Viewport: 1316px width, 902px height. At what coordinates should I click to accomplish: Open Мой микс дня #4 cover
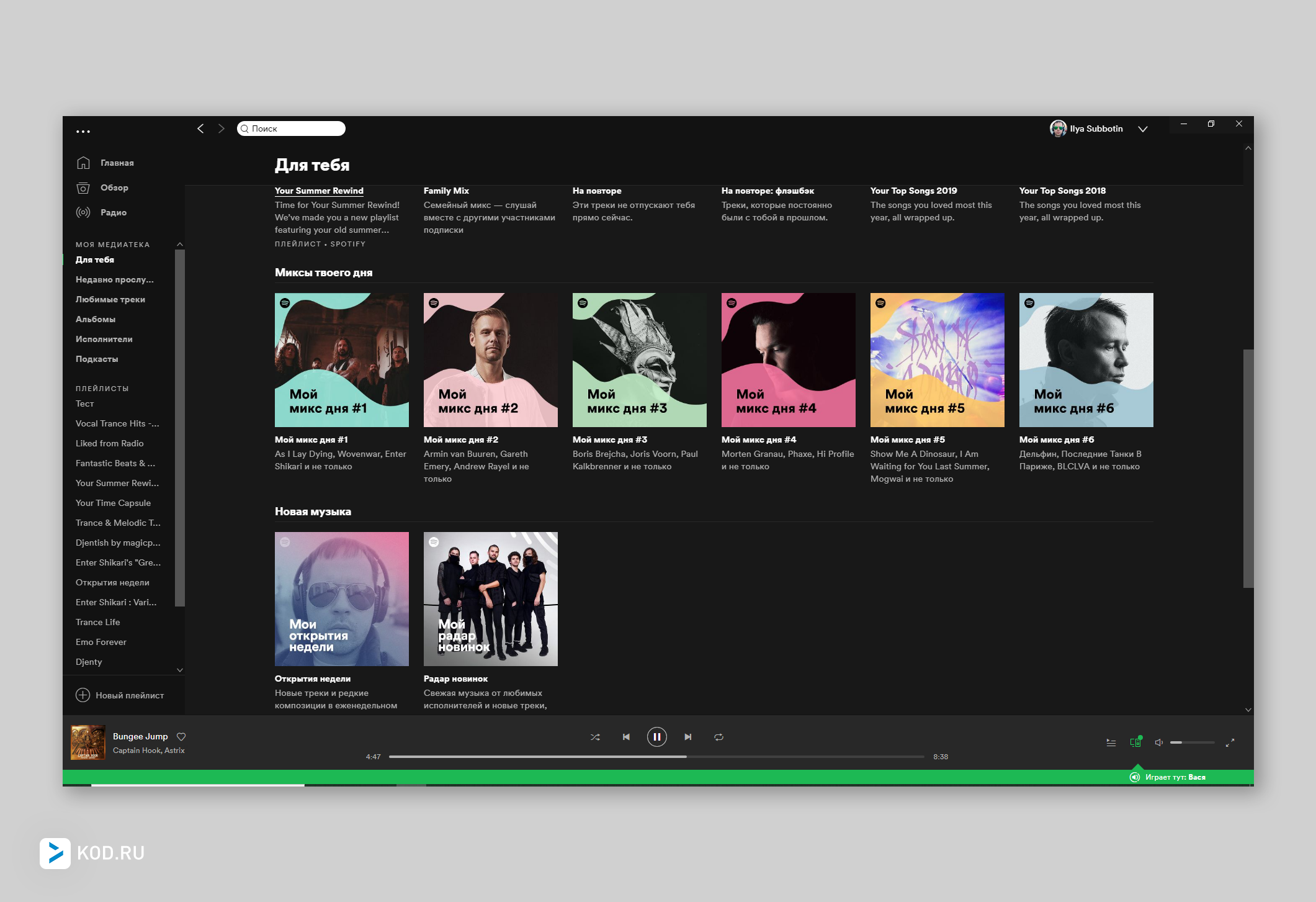(x=789, y=360)
